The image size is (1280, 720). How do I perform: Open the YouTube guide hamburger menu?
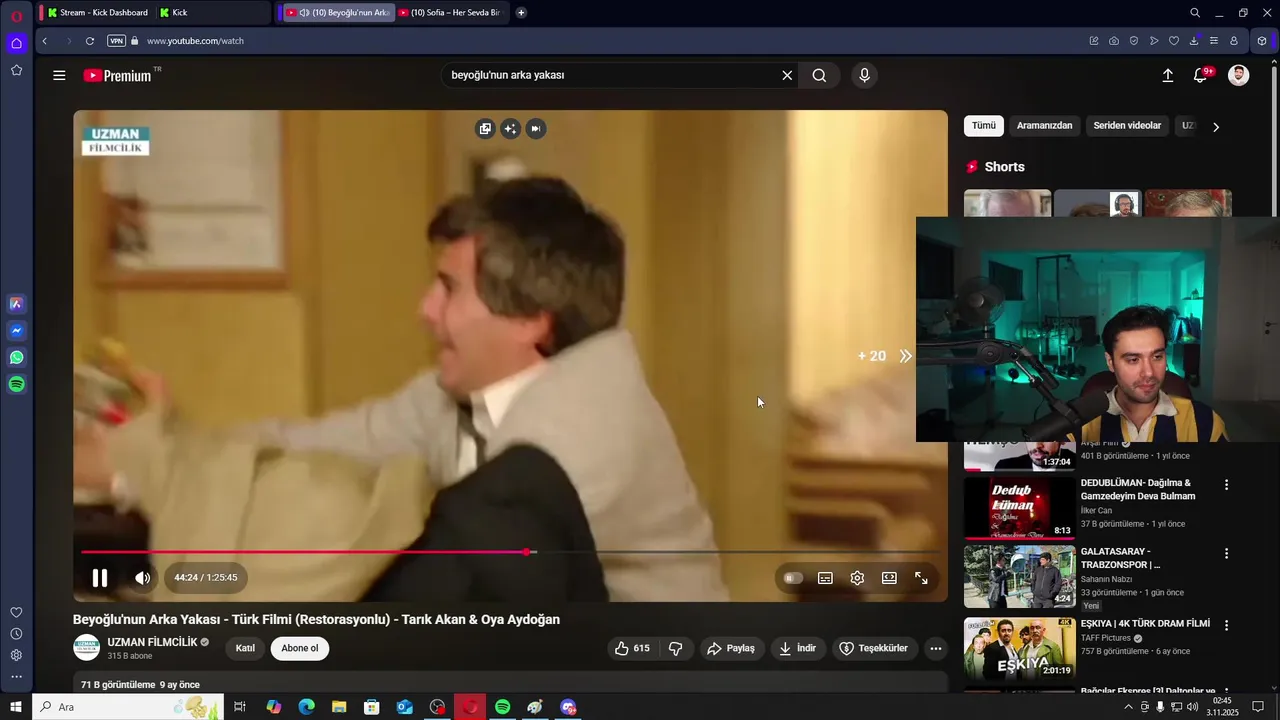point(59,75)
